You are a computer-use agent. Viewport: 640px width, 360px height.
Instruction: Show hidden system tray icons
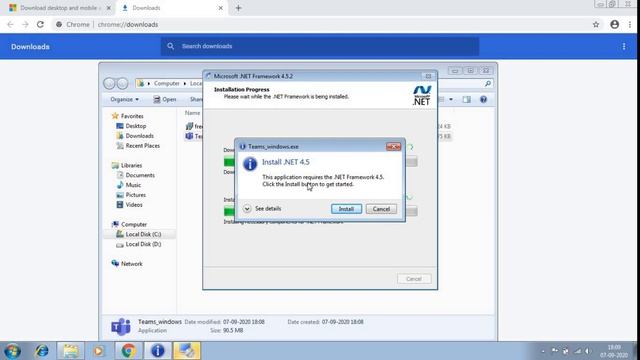click(x=543, y=351)
